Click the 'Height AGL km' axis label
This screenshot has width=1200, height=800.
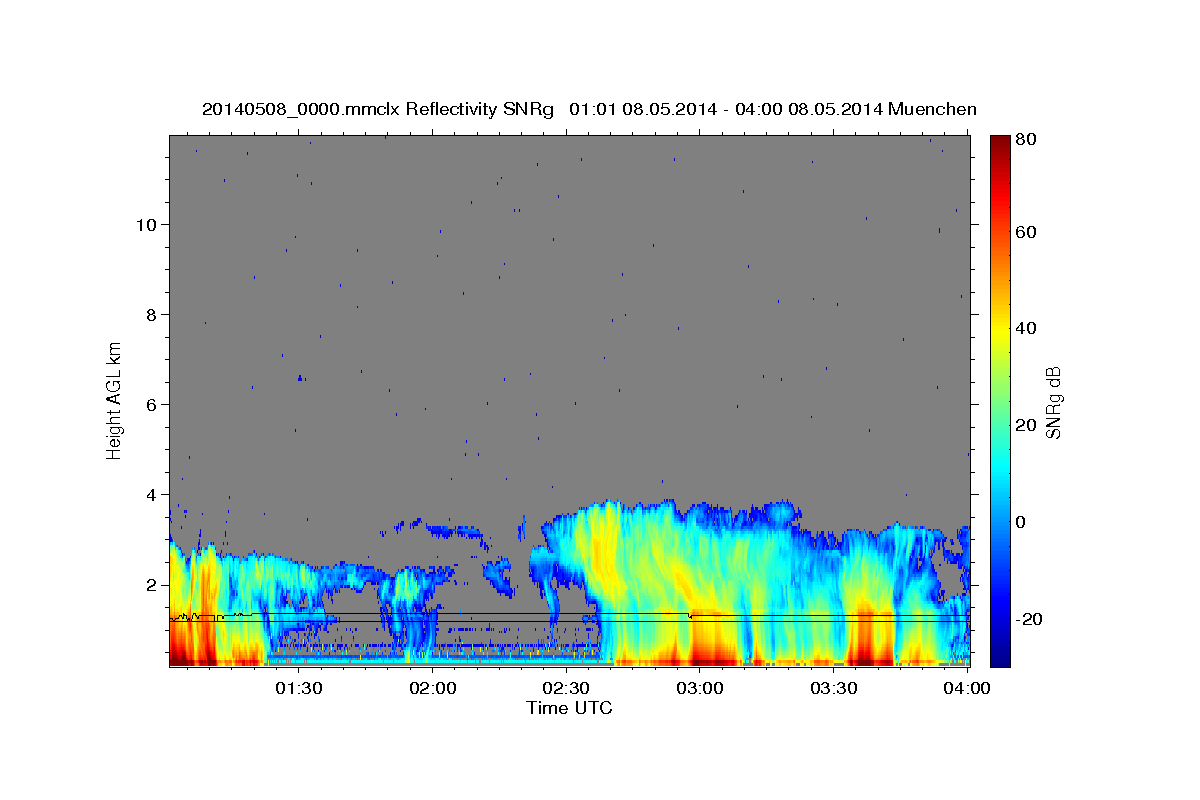point(115,400)
